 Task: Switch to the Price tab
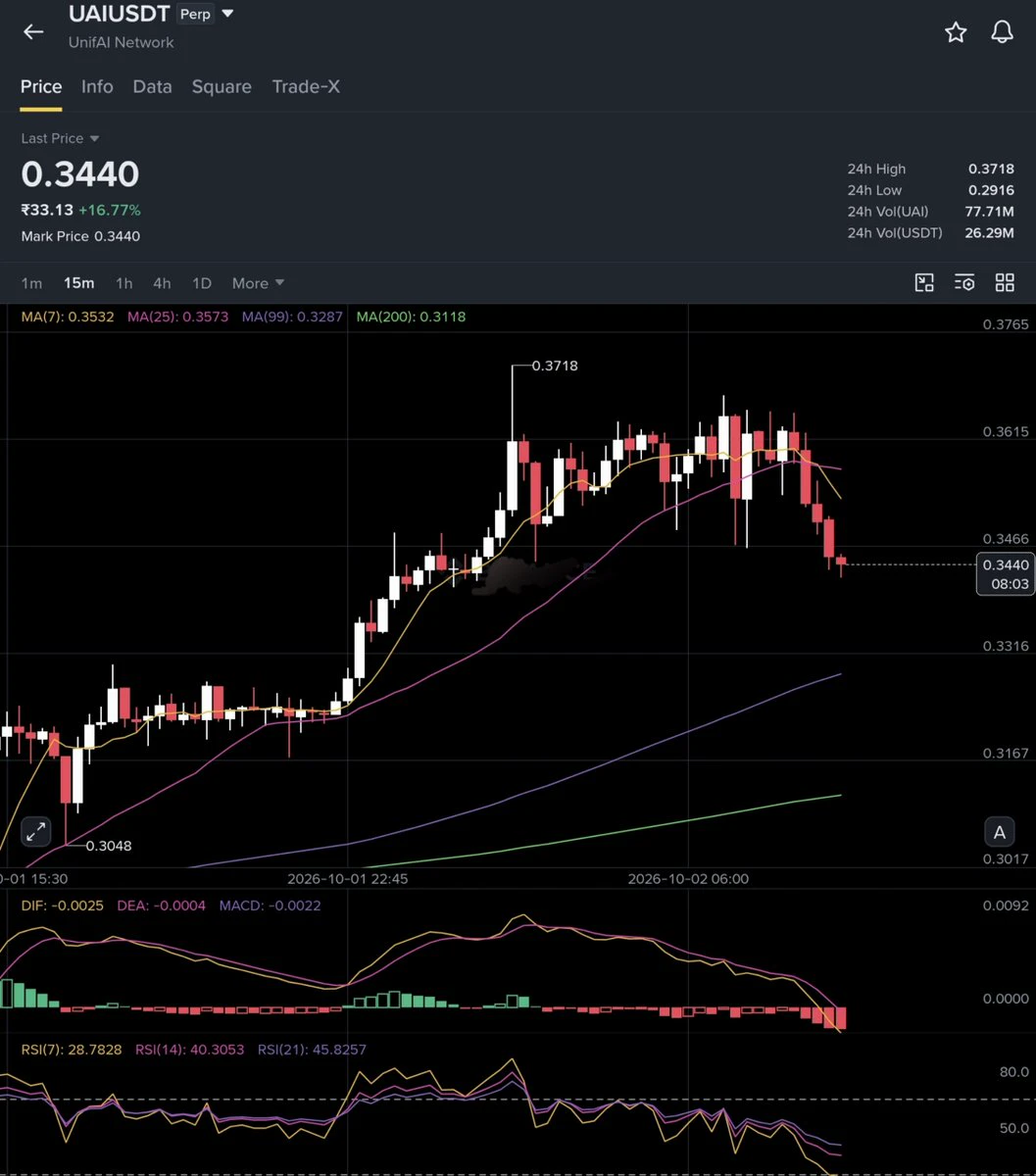41,86
